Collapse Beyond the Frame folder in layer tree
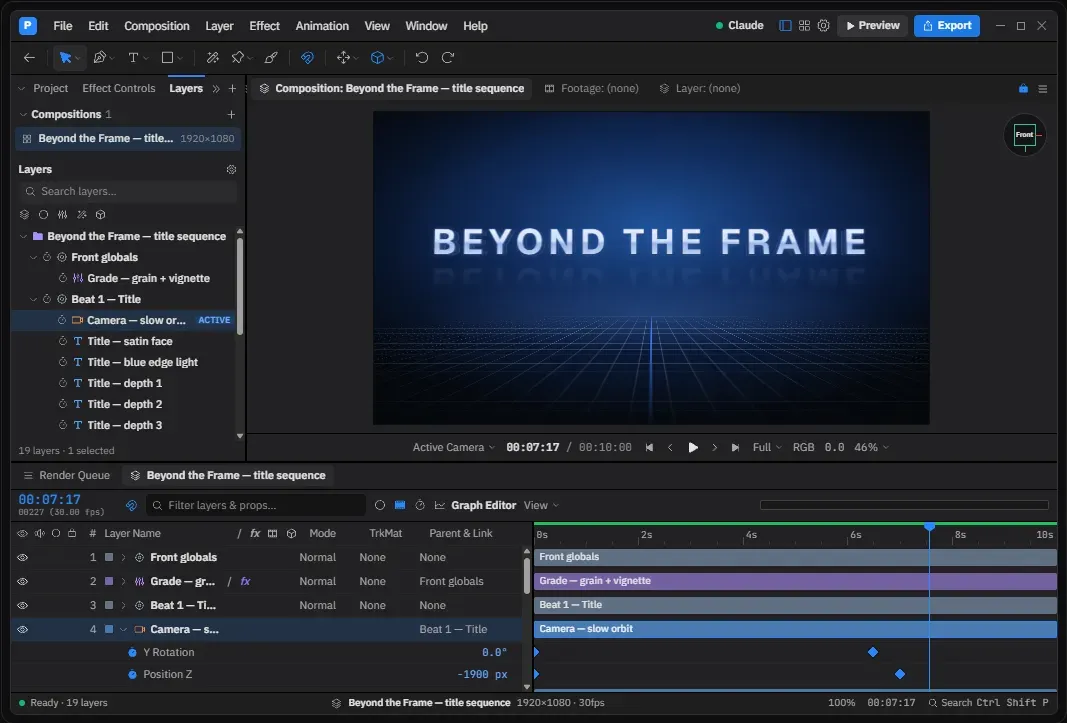The width and height of the screenshot is (1067, 723). point(23,236)
